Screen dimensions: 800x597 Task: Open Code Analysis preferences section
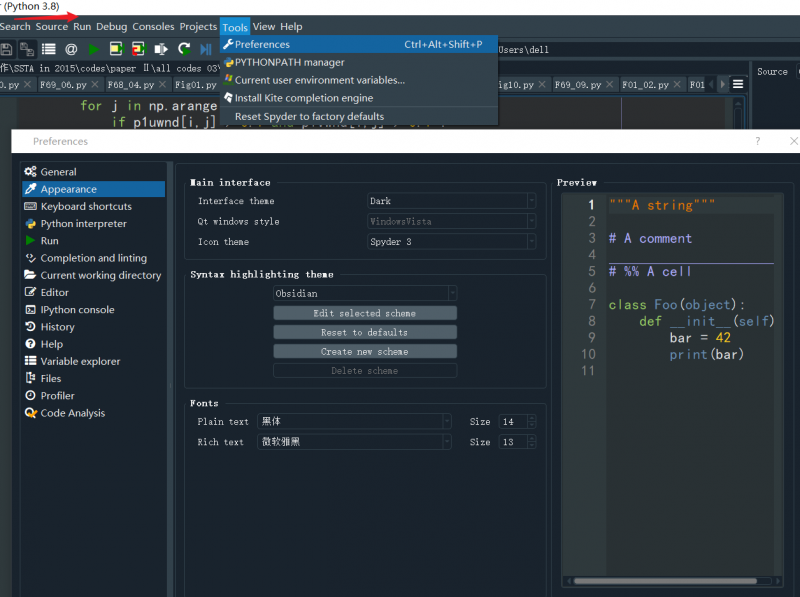coord(72,413)
